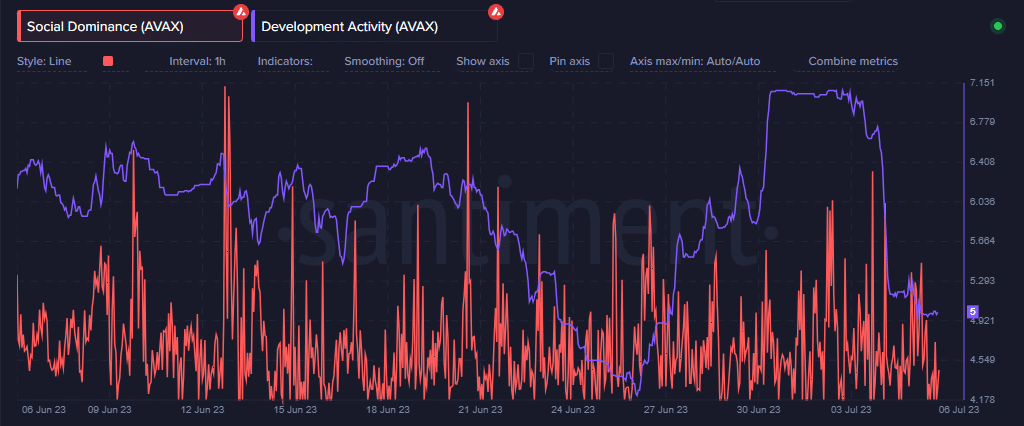Screen dimensions: 1024x426
Task: Click the 06 Jun 23 date label
Action: [45, 410]
